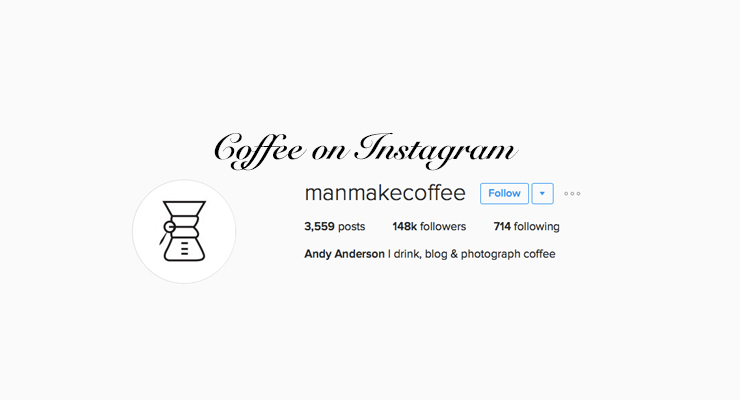This screenshot has width=740, height=400.
Task: Open the 3,559 posts list
Action: pyautogui.click(x=335, y=226)
